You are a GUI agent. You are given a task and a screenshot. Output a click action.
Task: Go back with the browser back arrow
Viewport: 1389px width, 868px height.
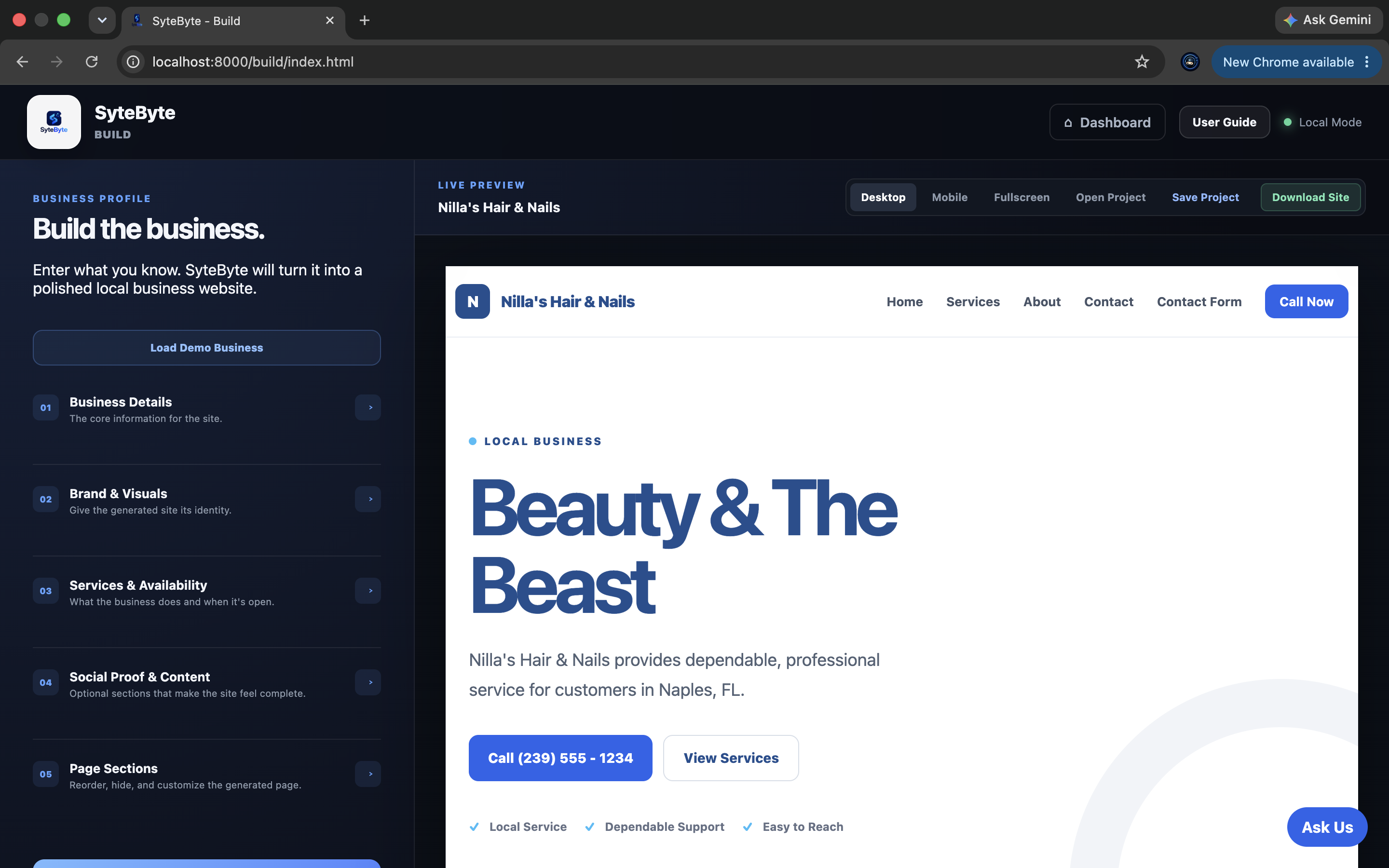click(x=22, y=61)
